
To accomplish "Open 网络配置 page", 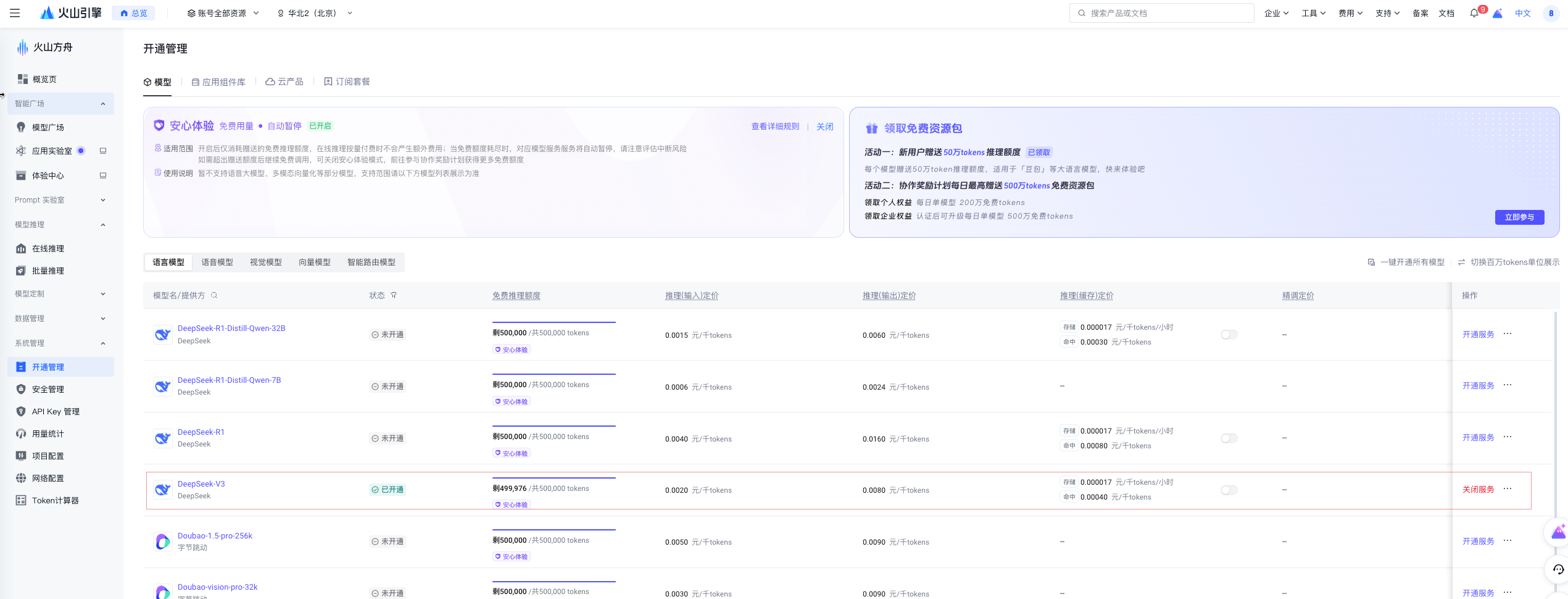I will pyautogui.click(x=48, y=478).
